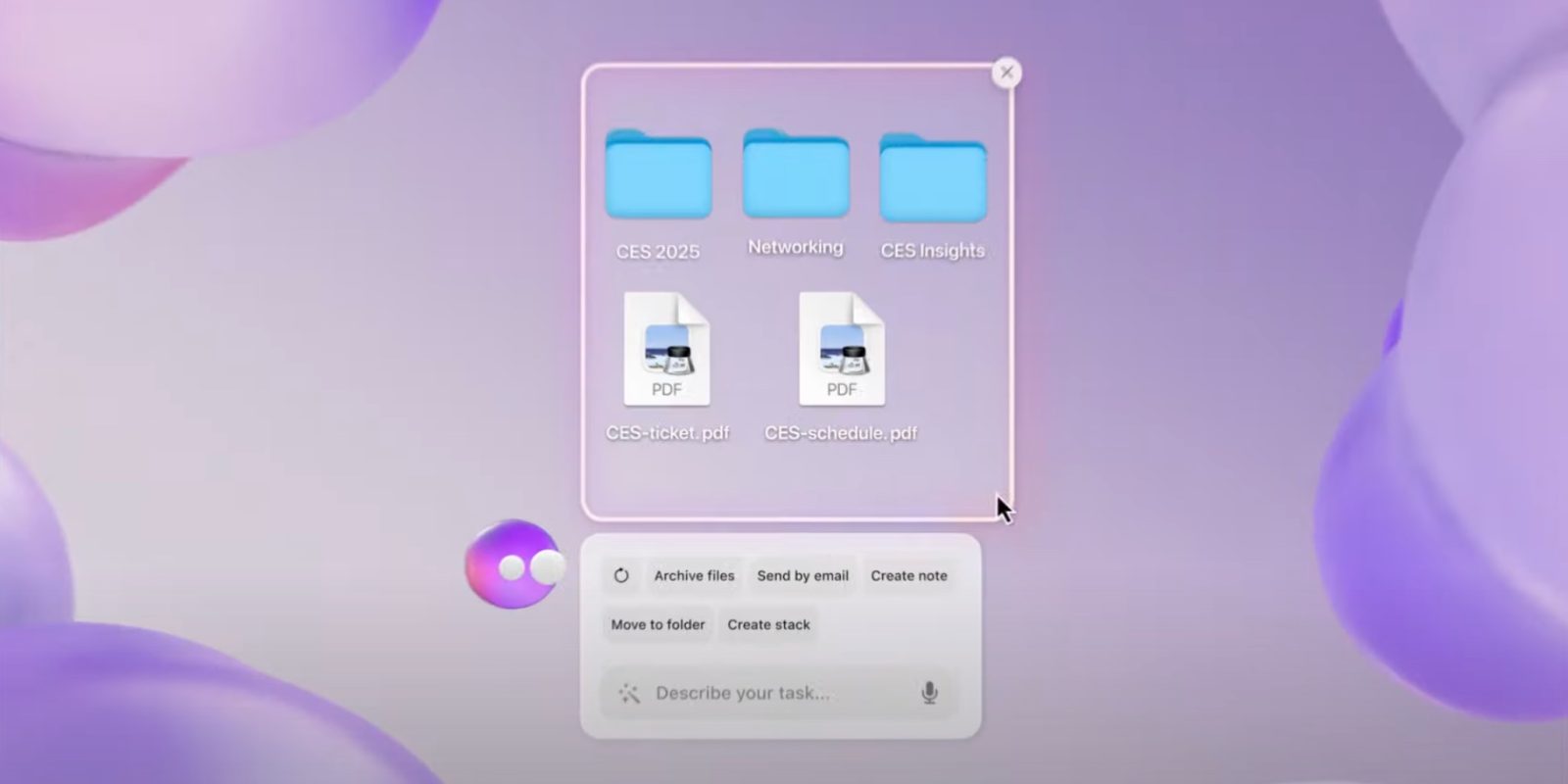This screenshot has height=784, width=1568.
Task: Close the file selection panel
Action: point(1006,73)
